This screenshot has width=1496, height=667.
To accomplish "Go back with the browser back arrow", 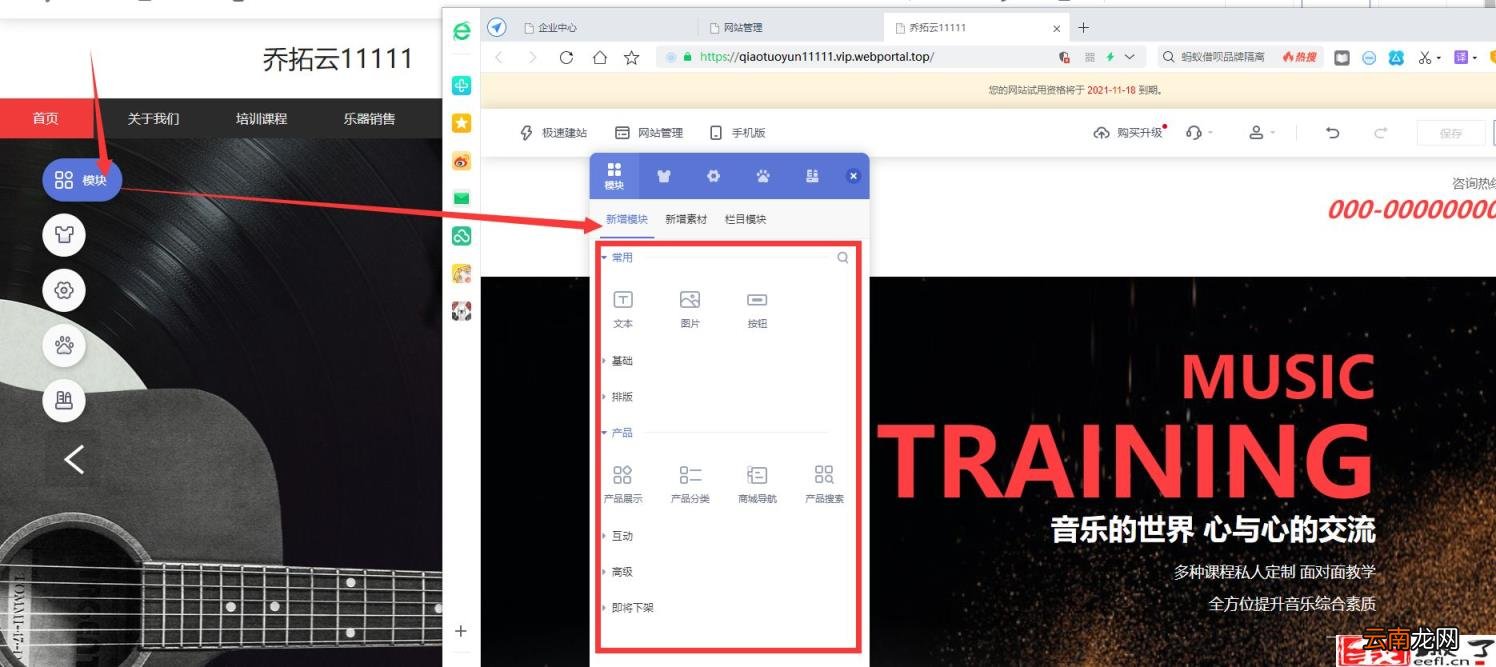I will 499,57.
